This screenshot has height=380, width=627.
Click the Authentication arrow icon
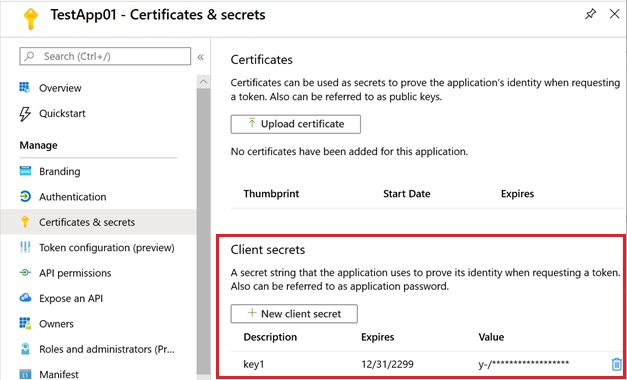tap(25, 197)
